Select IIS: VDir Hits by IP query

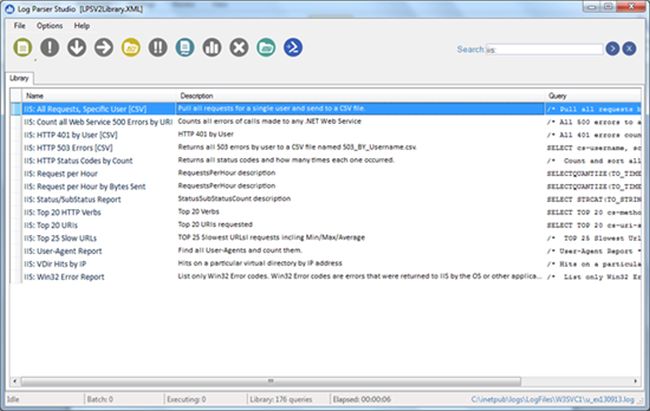tap(55, 264)
